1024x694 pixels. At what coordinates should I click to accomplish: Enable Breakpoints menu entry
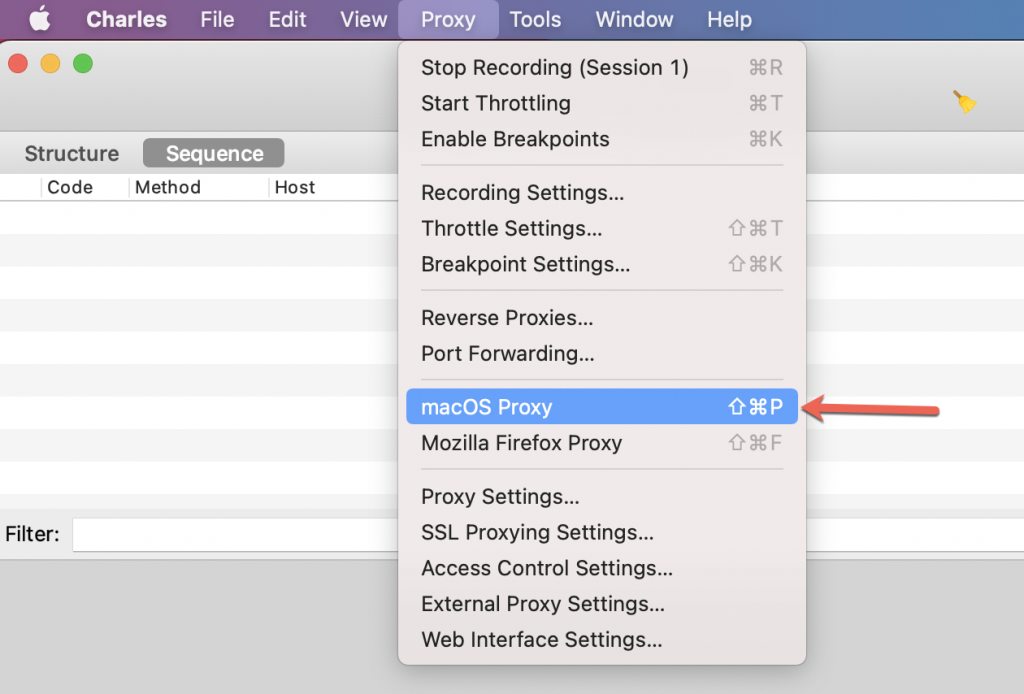601,139
